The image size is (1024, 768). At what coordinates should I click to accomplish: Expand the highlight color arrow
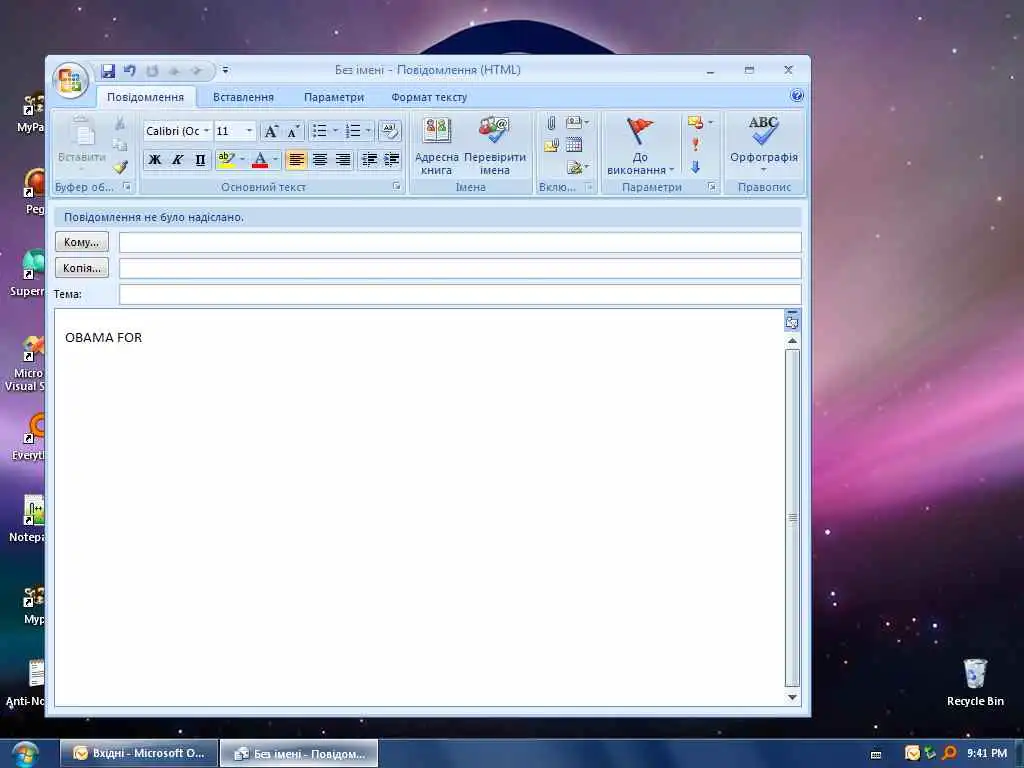tap(242, 159)
